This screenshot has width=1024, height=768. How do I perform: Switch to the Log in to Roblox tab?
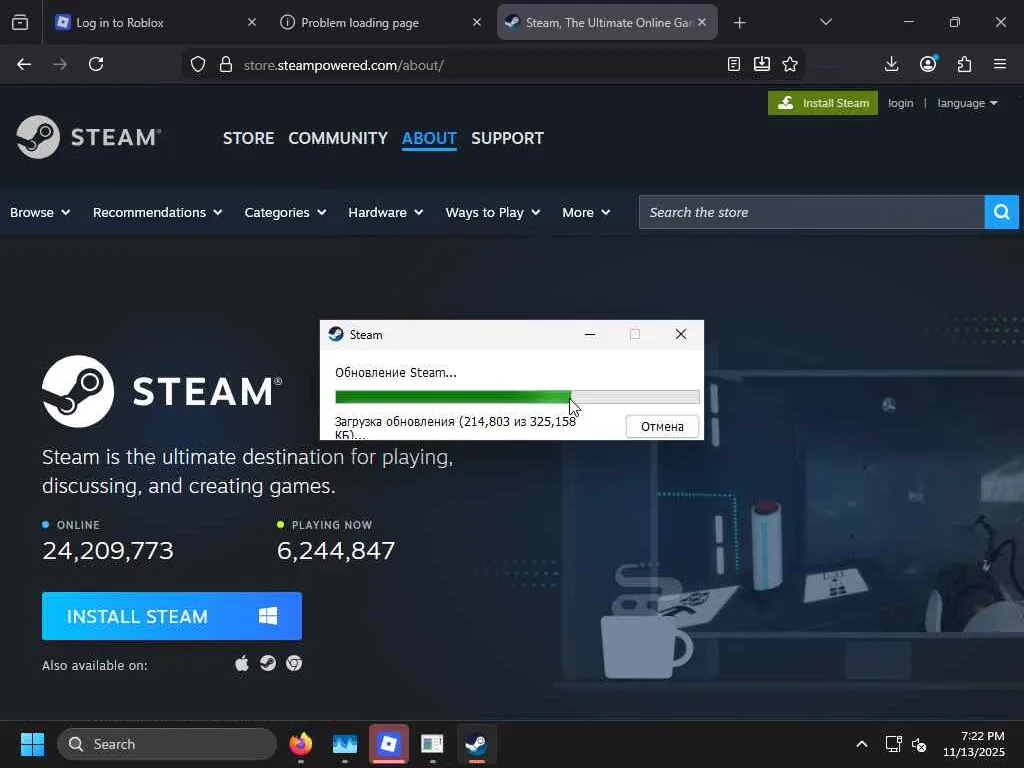click(153, 23)
